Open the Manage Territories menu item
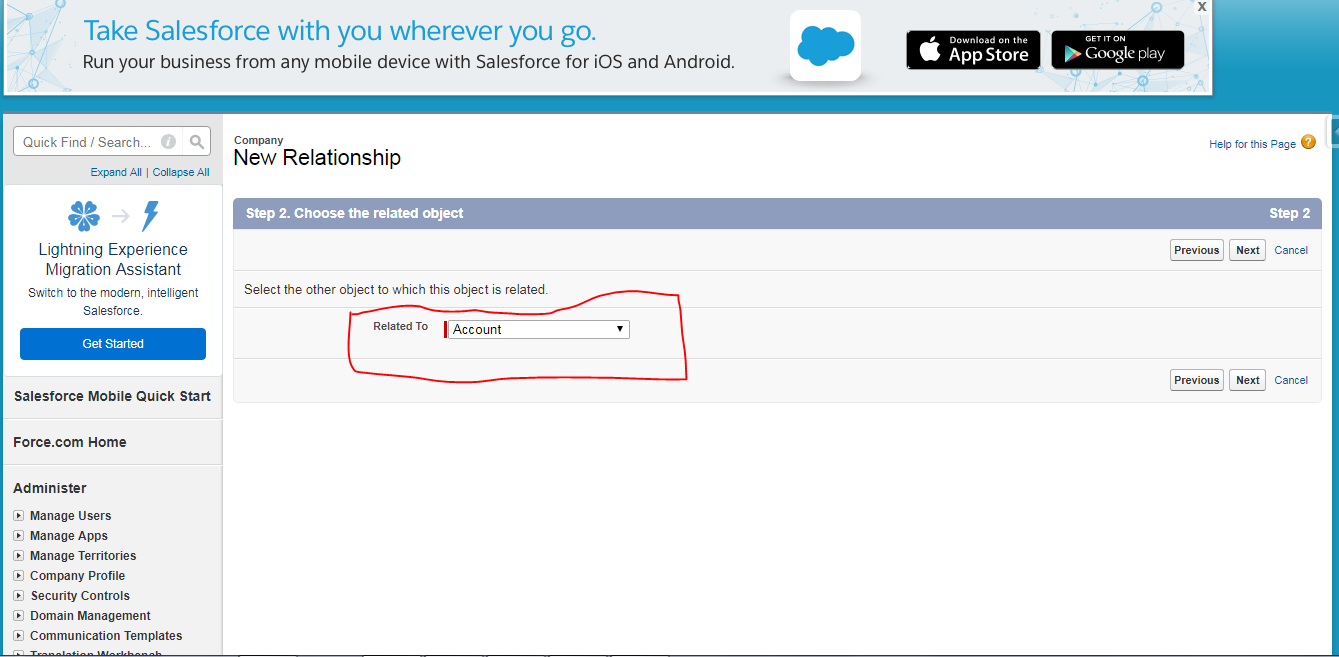Image resolution: width=1339 pixels, height=657 pixels. tap(83, 556)
